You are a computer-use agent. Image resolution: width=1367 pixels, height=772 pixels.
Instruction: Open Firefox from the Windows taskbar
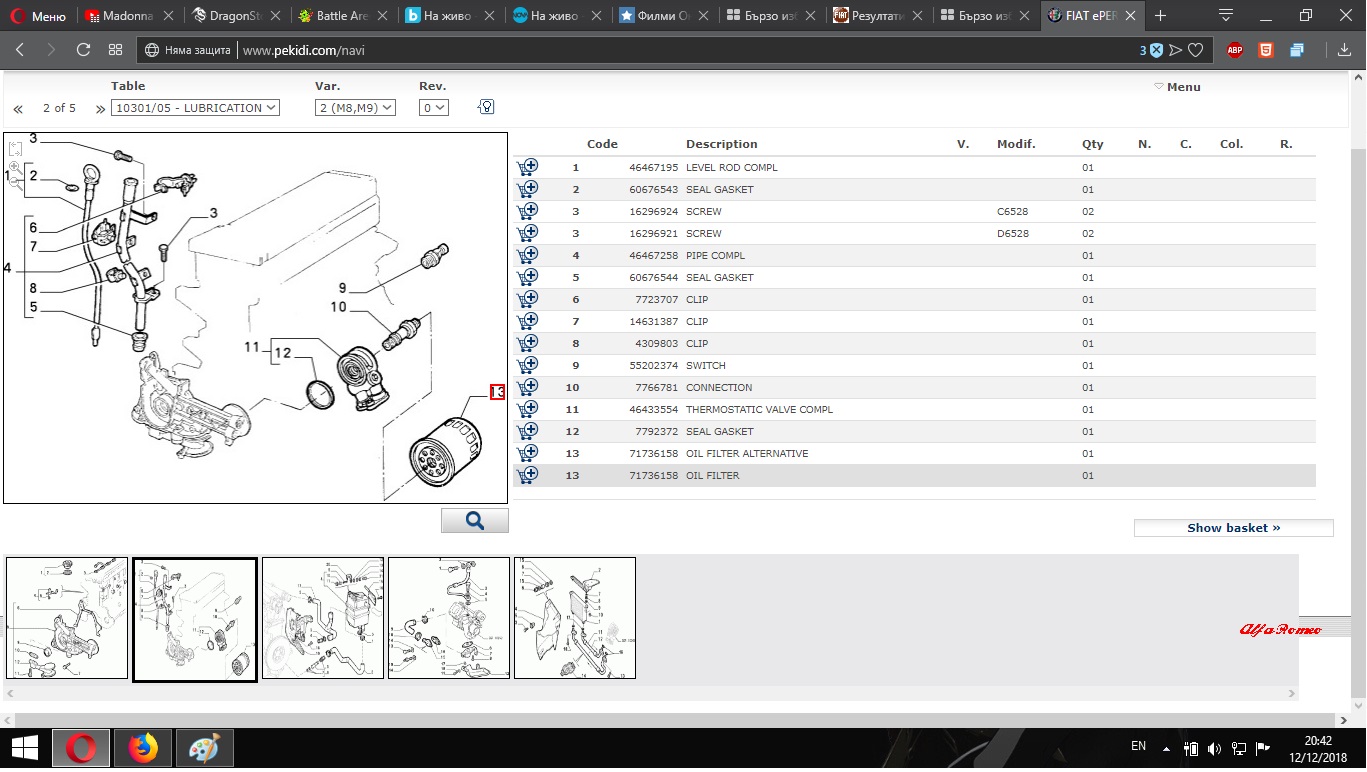143,748
